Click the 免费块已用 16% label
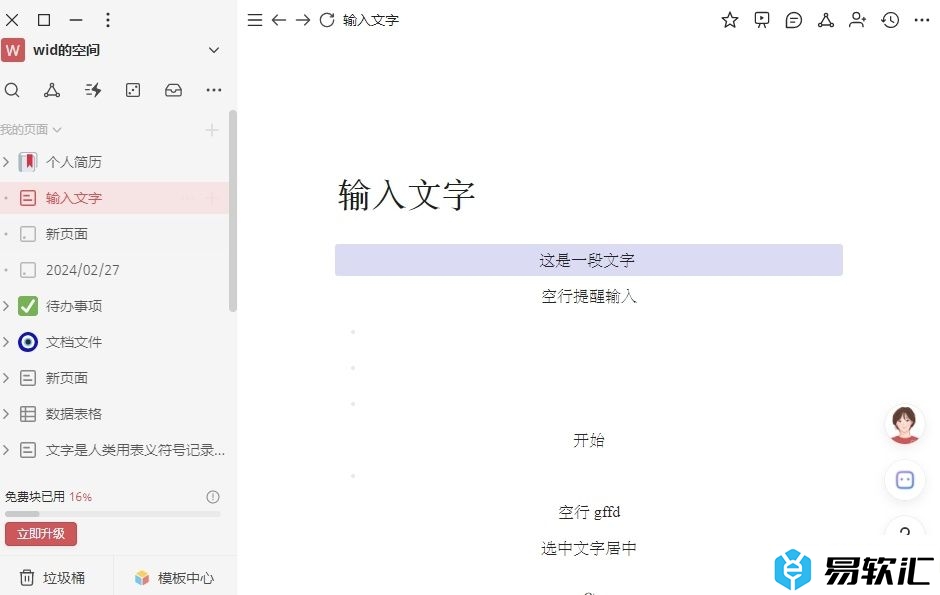The image size is (940, 595). [x=48, y=497]
